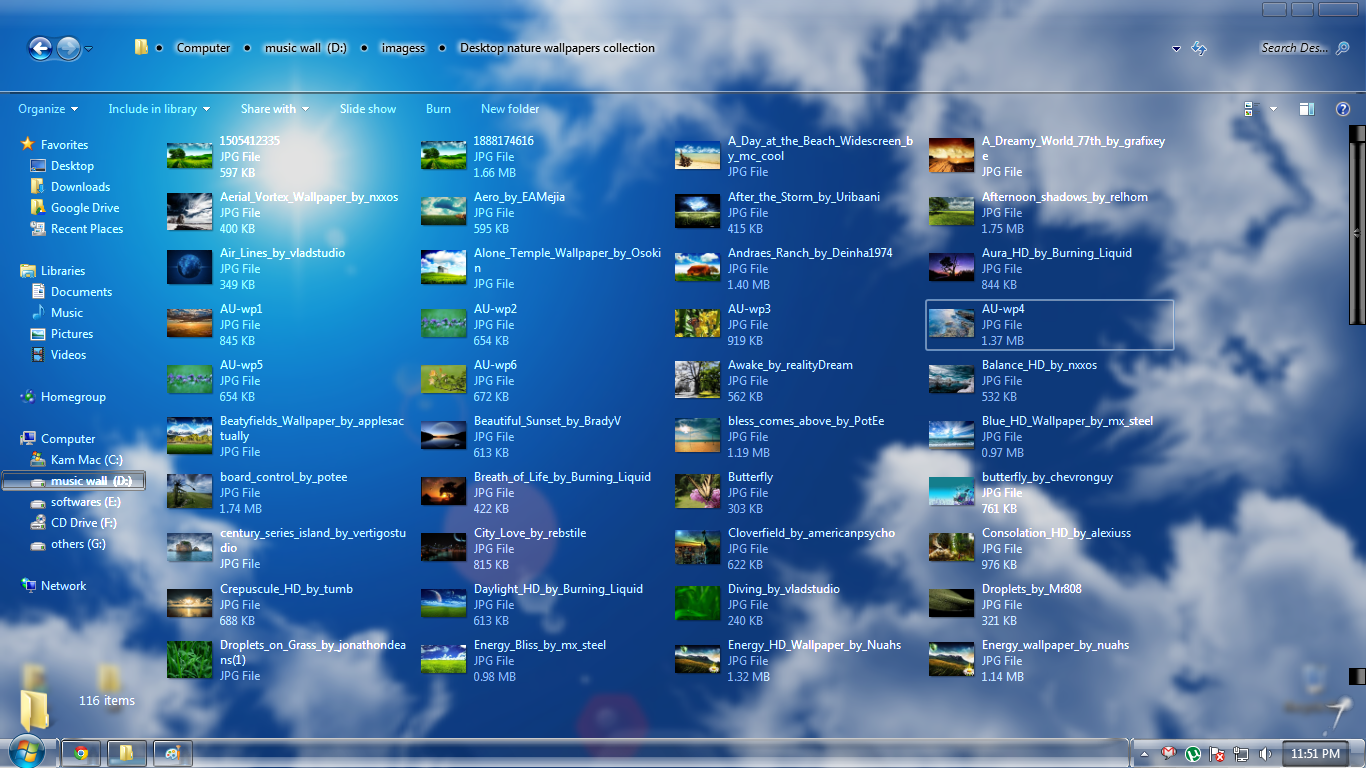The image size is (1366, 768).
Task: Start a Slide show of the wallpapers
Action: (368, 108)
